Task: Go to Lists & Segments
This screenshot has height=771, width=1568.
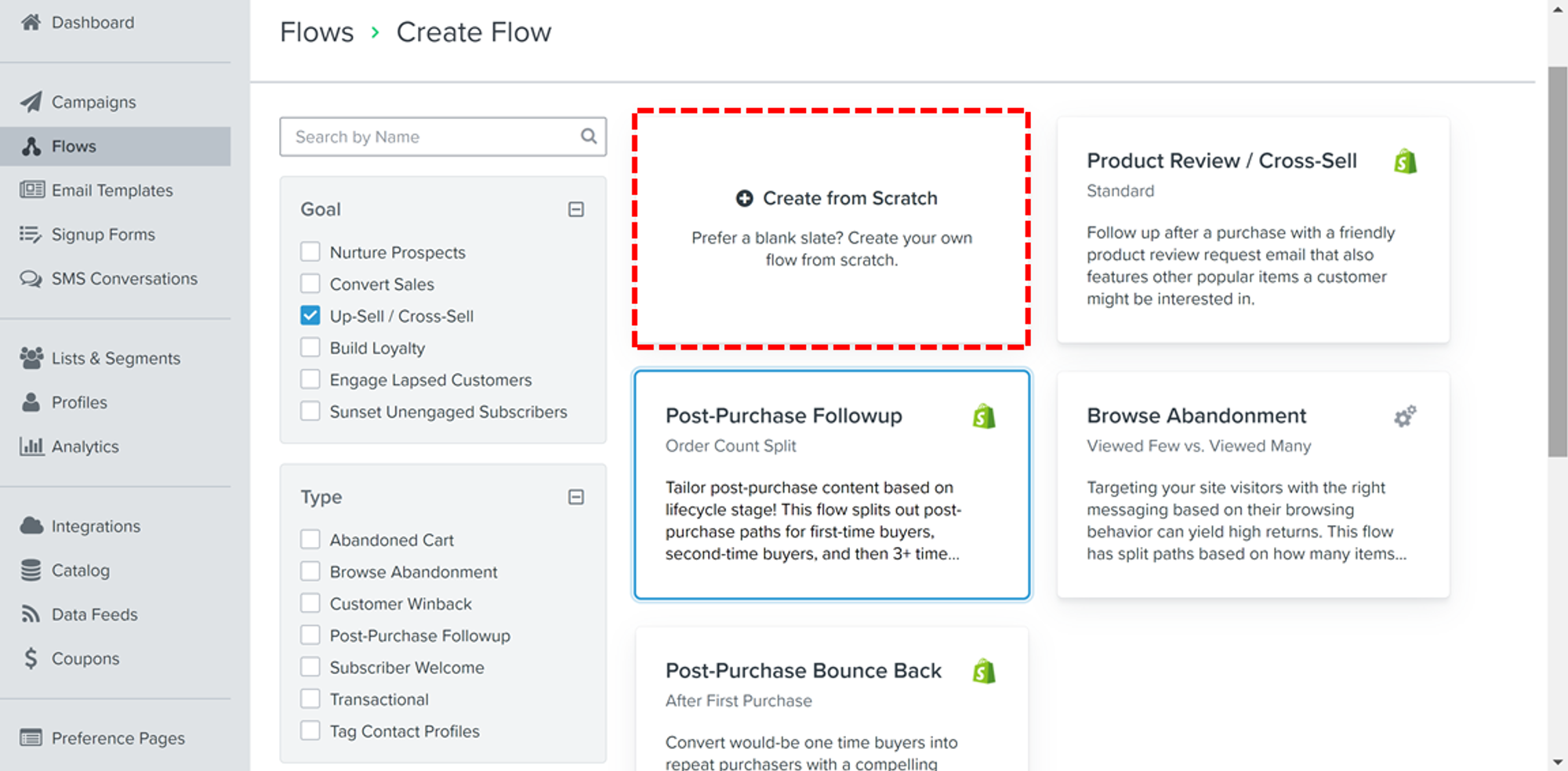Action: click(115, 358)
